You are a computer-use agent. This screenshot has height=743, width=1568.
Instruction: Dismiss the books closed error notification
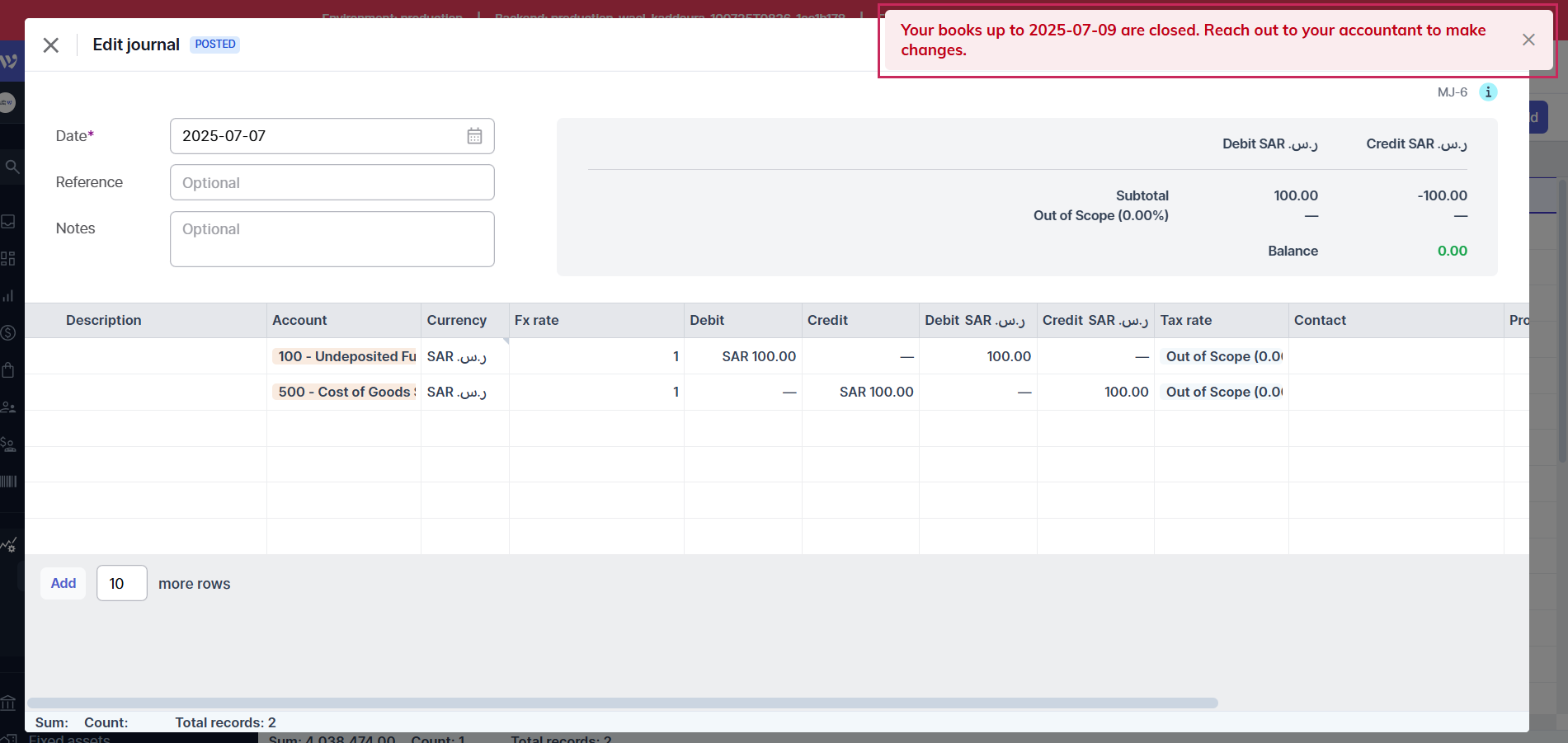coord(1528,40)
